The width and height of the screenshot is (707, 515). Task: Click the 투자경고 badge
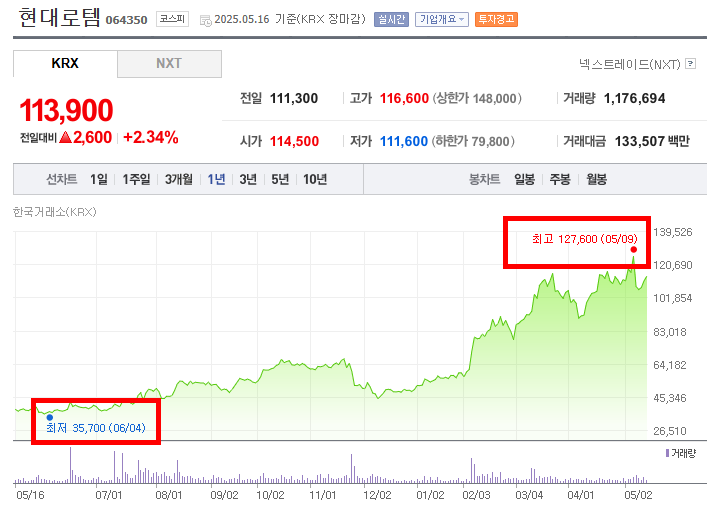(x=496, y=19)
